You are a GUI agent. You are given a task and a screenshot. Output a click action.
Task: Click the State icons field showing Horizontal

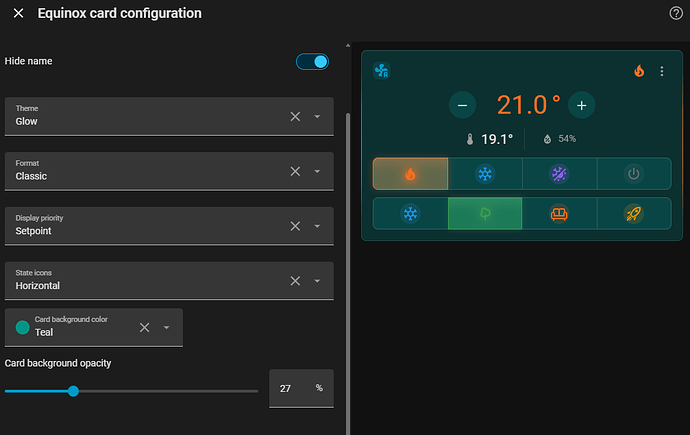169,281
